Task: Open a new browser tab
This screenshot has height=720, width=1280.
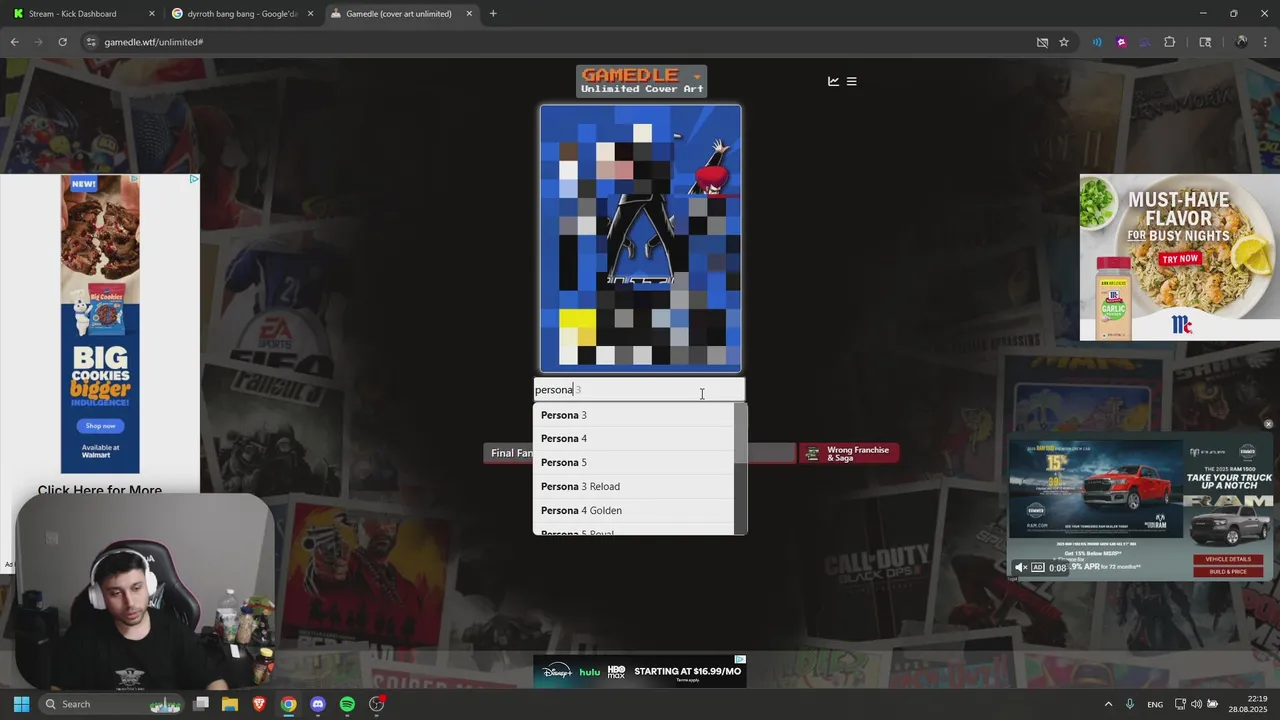Action: click(493, 14)
